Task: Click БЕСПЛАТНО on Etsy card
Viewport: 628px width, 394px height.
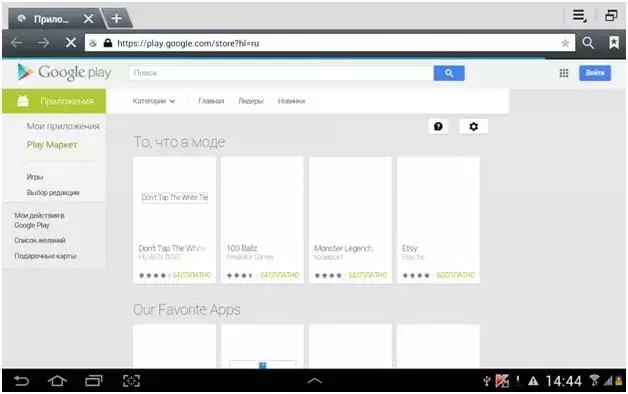Action: (455, 275)
